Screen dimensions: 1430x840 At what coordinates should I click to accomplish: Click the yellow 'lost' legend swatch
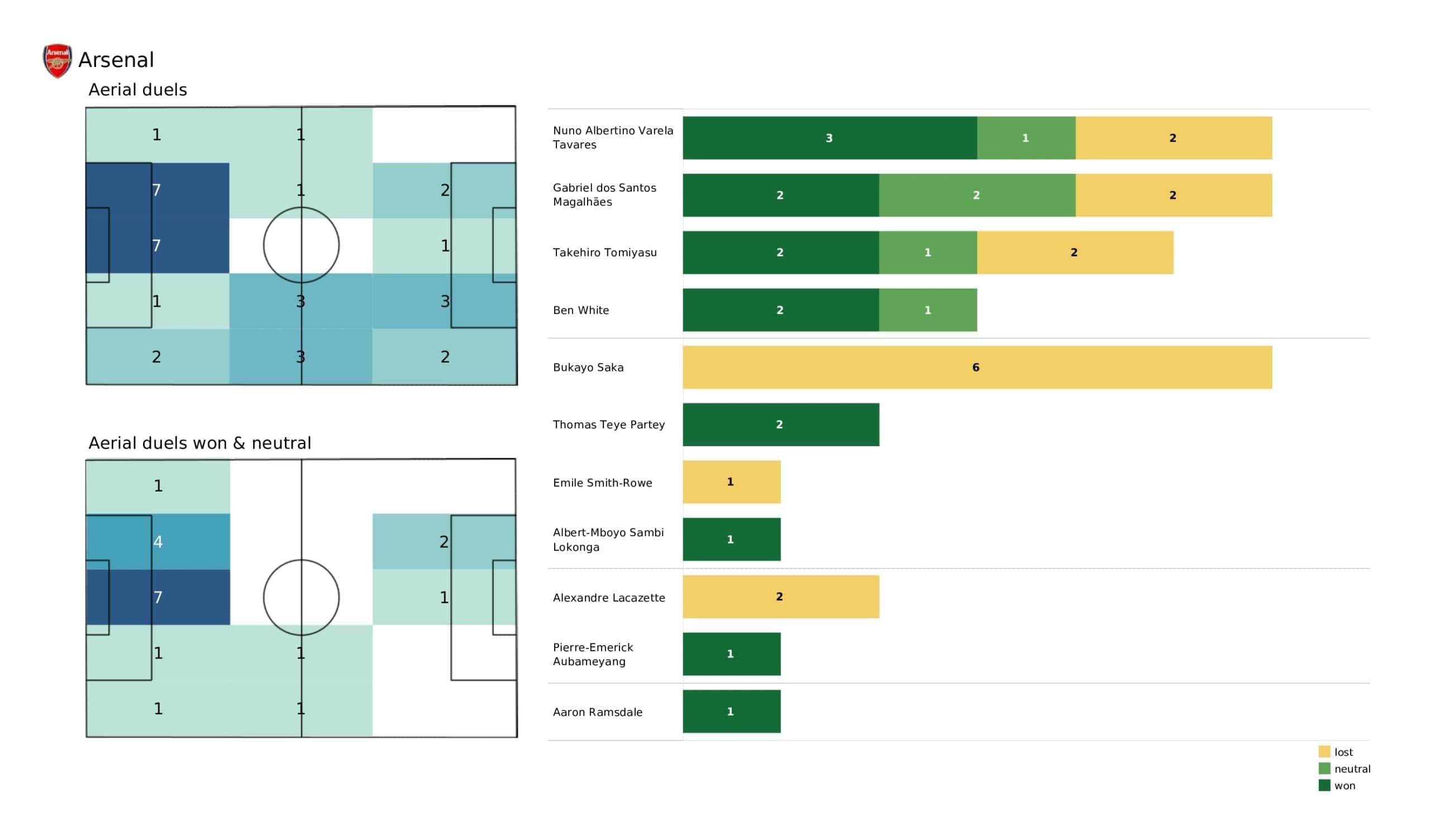(1324, 751)
